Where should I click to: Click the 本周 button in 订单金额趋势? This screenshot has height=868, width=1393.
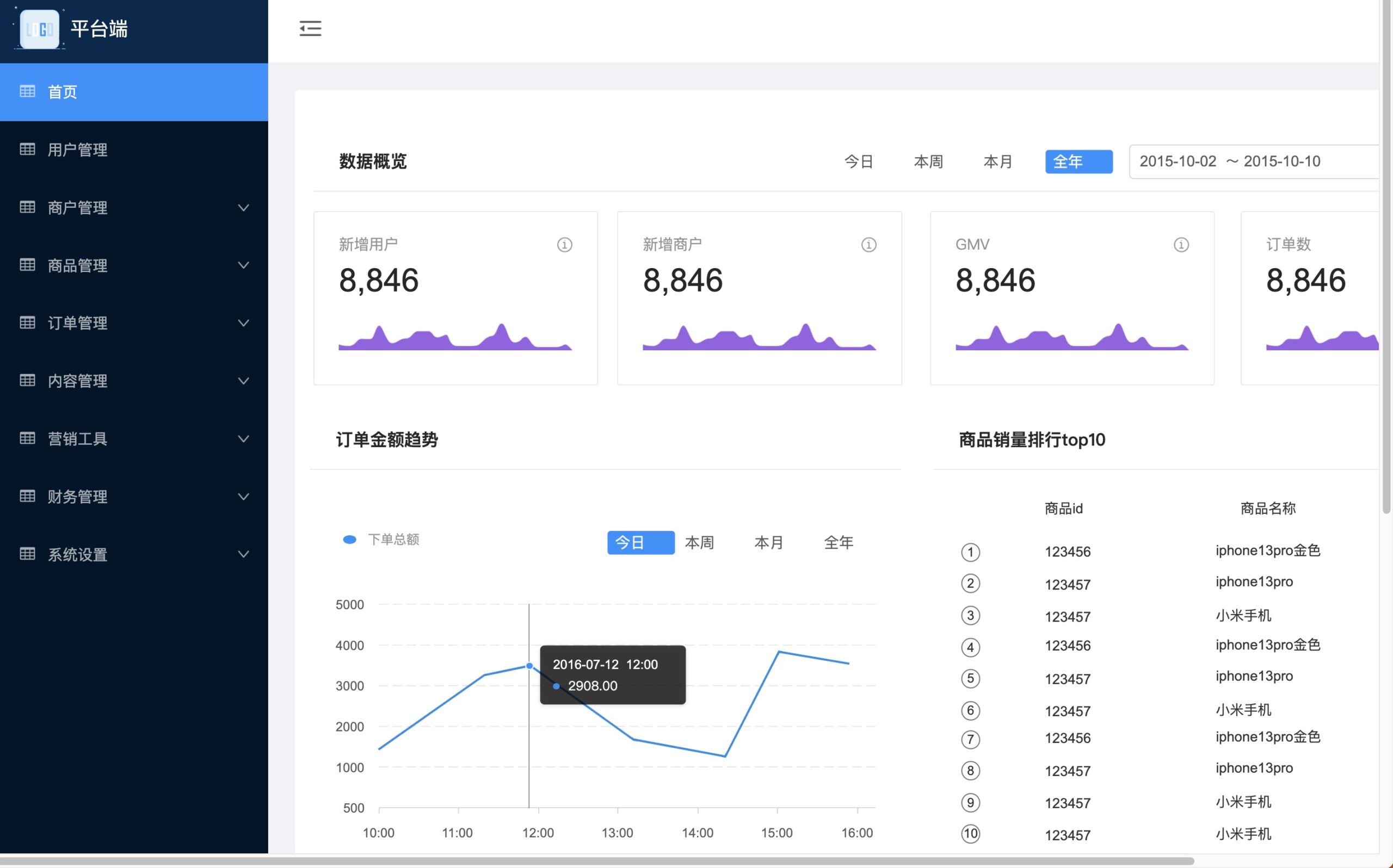(697, 542)
